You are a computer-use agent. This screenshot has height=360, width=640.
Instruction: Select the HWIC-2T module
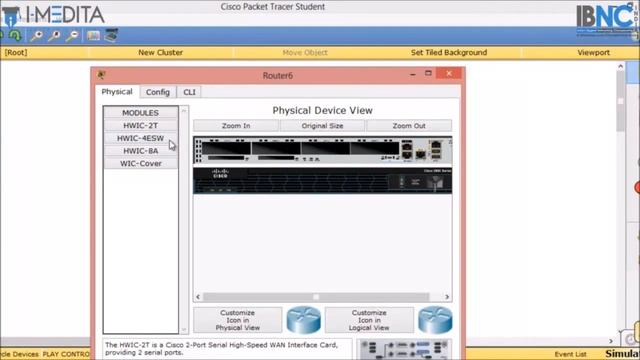click(140, 126)
